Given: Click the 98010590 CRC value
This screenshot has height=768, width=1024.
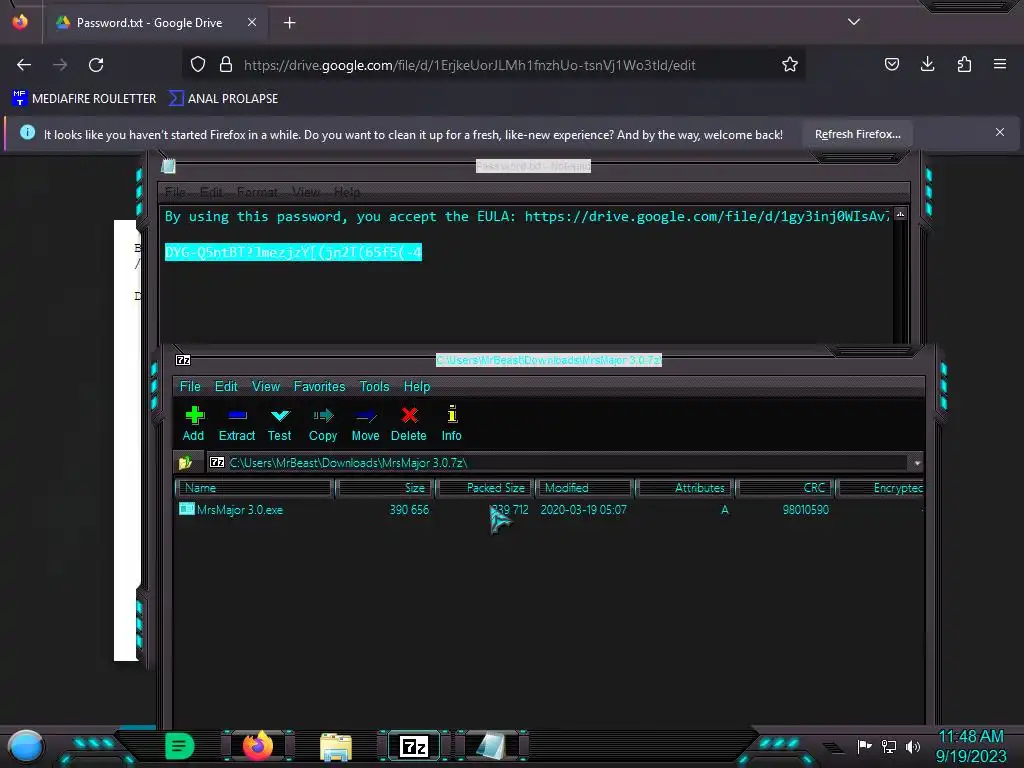Looking at the screenshot, I should pyautogui.click(x=805, y=509).
